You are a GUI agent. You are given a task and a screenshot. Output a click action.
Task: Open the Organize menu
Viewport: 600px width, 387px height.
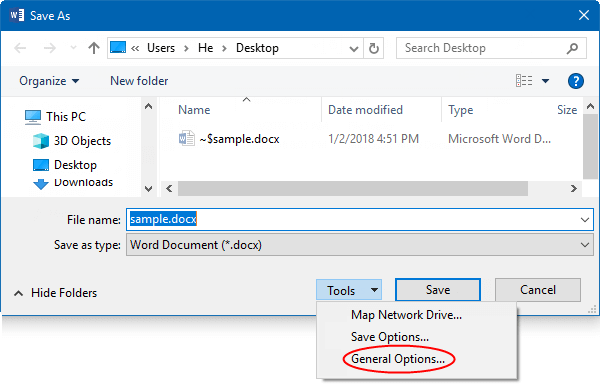[49, 81]
